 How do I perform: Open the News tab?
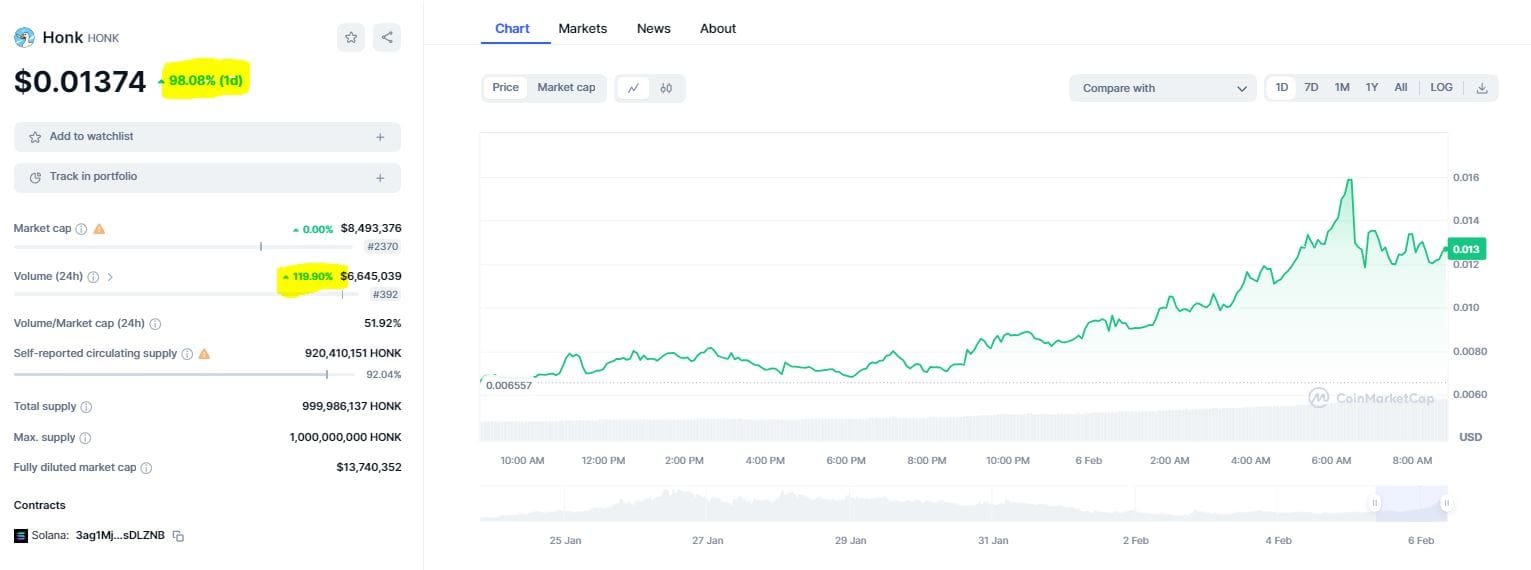tap(653, 29)
